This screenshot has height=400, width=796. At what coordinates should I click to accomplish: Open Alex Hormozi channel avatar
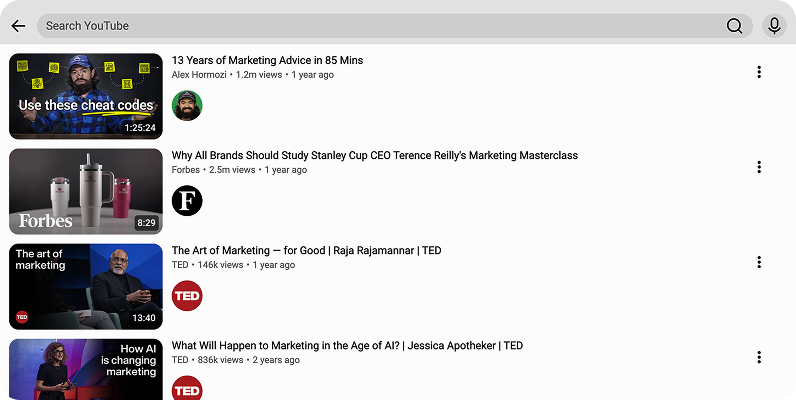click(x=187, y=106)
